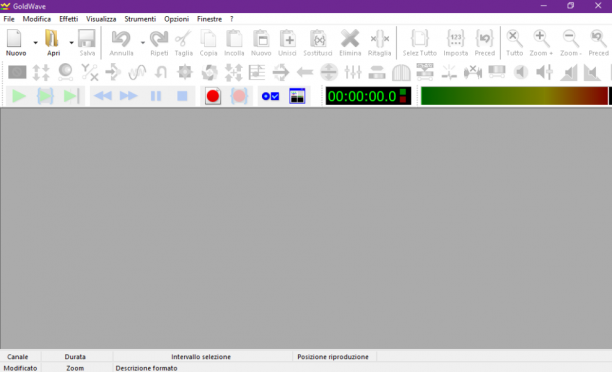
Task: Open control properties with the blue checkmark icon
Action: click(x=270, y=96)
